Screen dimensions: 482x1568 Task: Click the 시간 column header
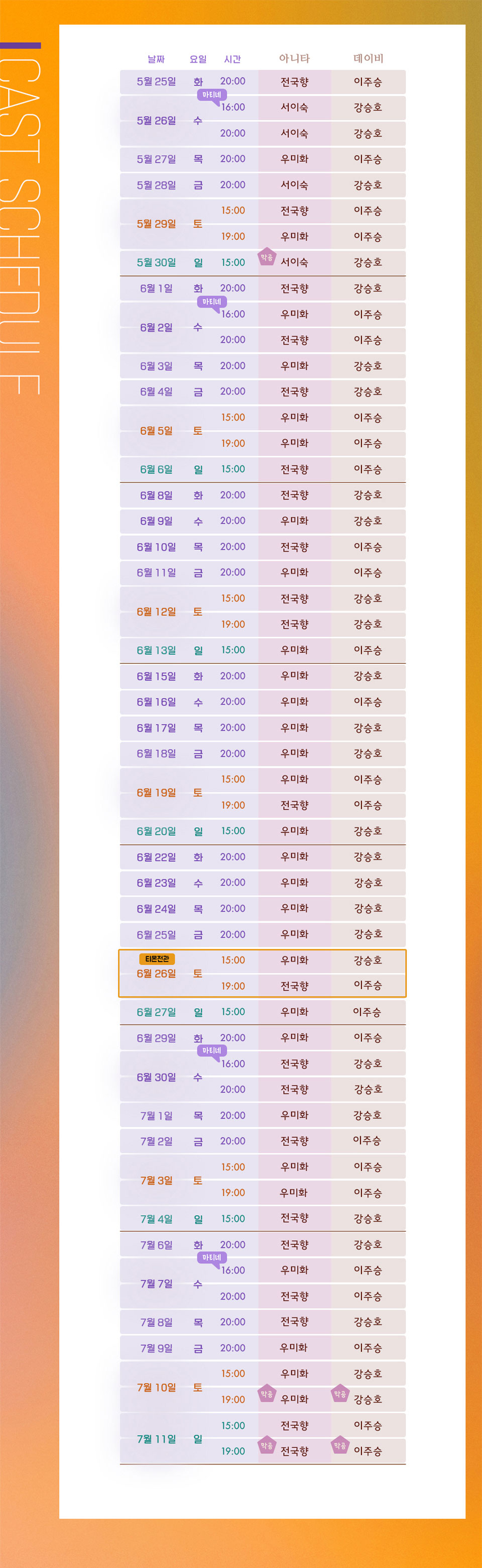point(232,59)
